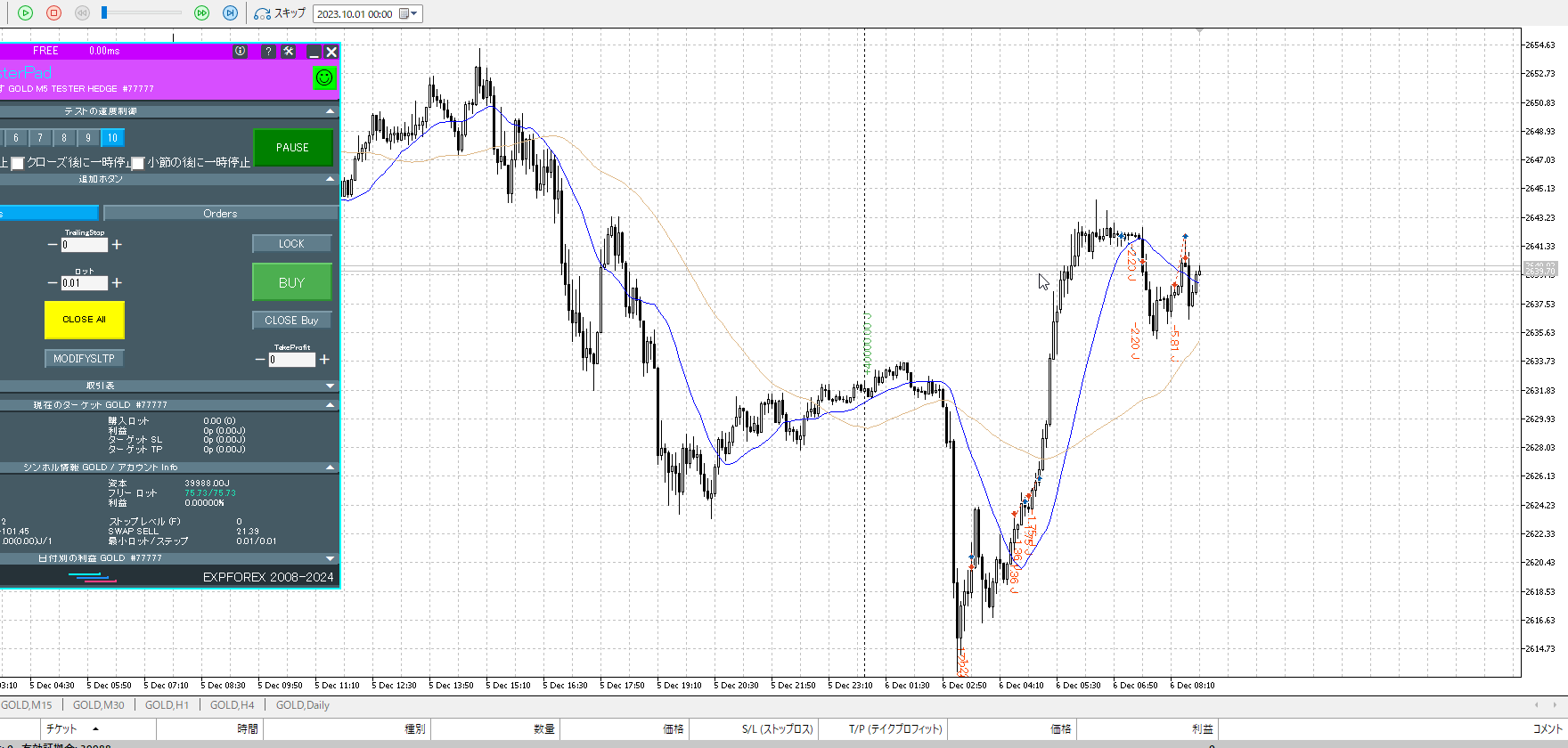Collapse the test speed control section
The image size is (1568, 748).
tap(330, 111)
